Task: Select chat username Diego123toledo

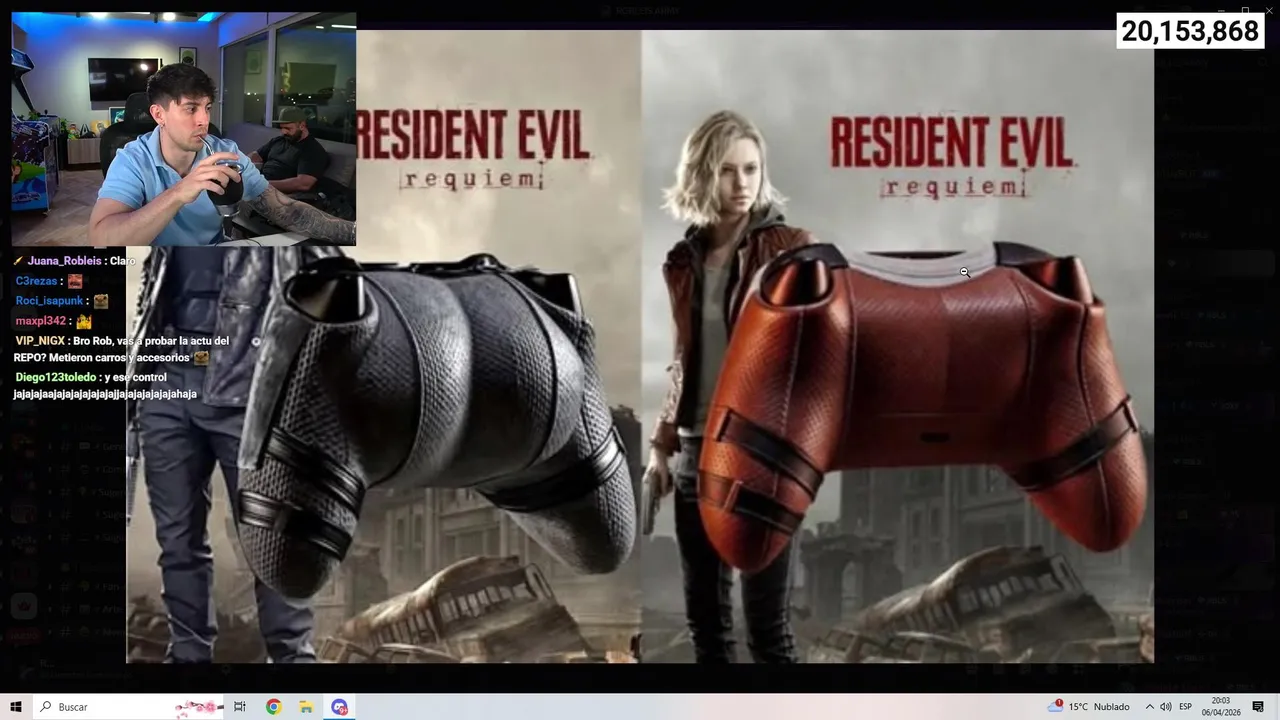Action: (x=56, y=378)
